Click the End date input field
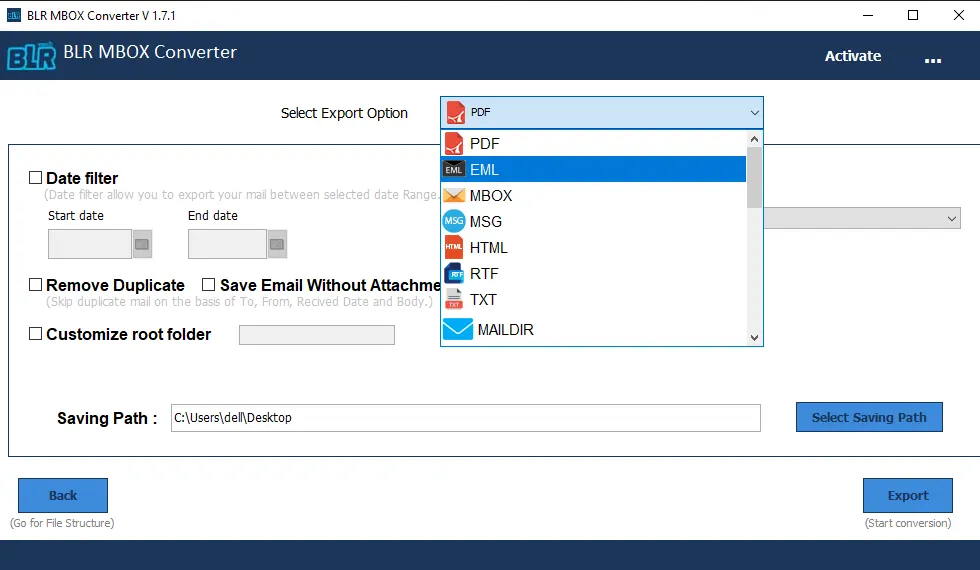980x570 pixels. [228, 244]
